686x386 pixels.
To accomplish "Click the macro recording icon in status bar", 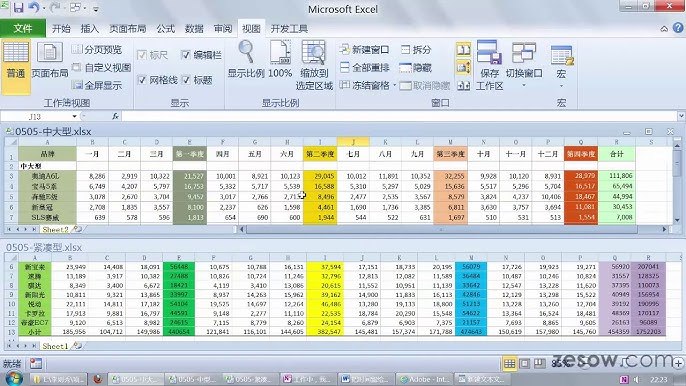I will (36, 363).
